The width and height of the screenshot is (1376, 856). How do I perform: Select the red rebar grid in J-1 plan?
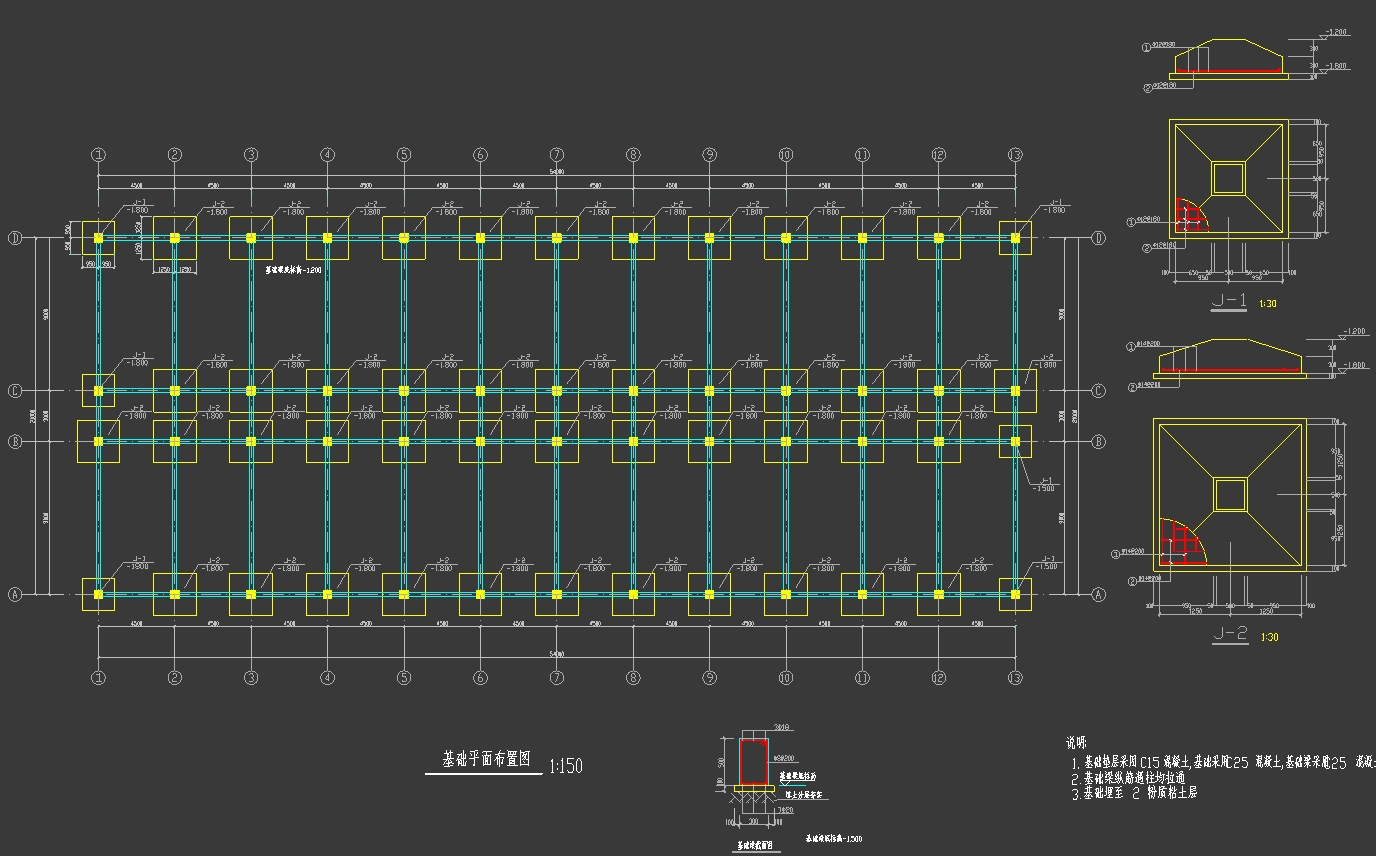coord(1190,215)
